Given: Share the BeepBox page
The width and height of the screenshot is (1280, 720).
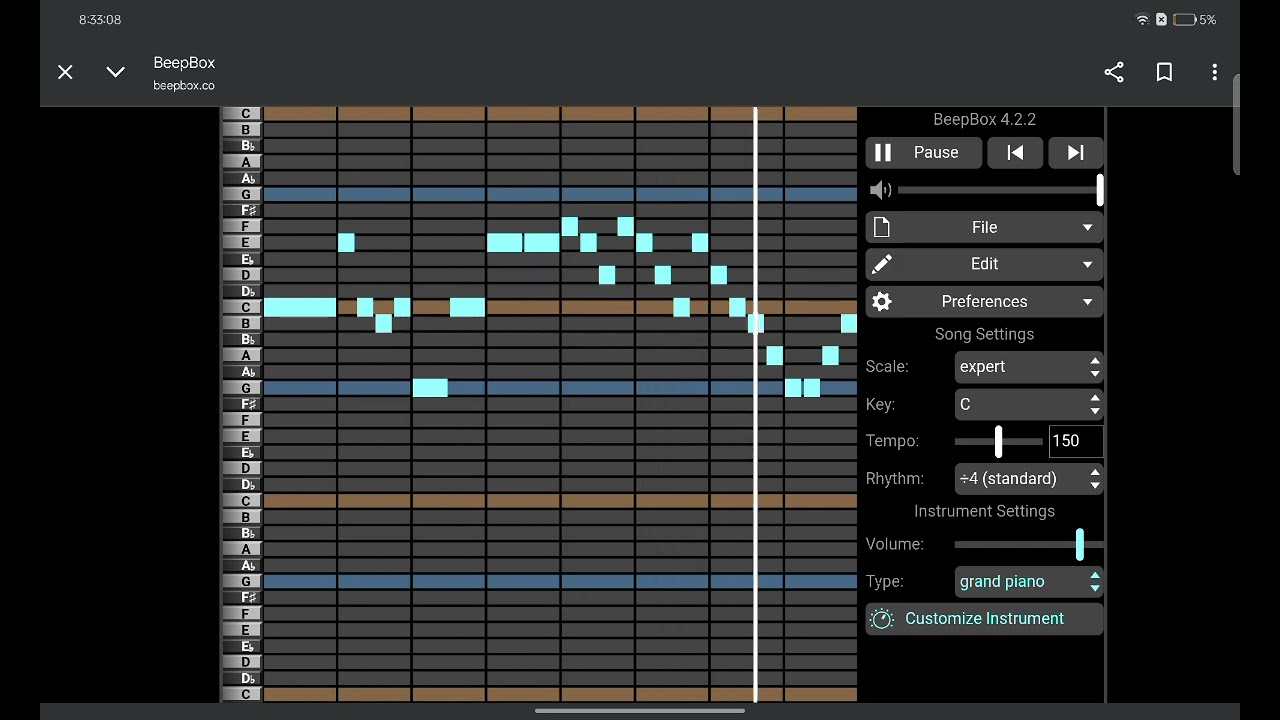Looking at the screenshot, I should click(x=1114, y=72).
